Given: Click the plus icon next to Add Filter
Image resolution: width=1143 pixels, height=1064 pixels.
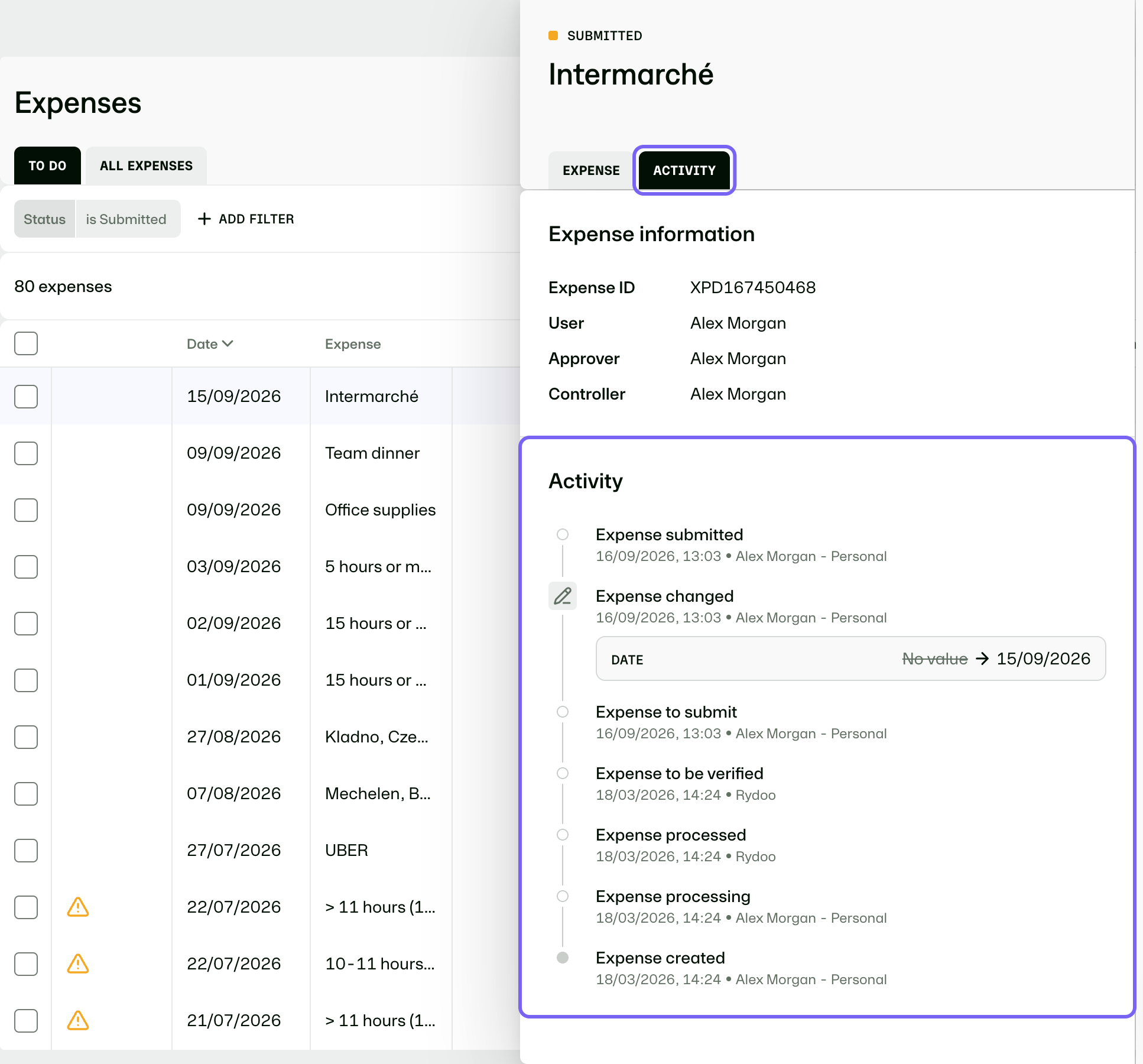Looking at the screenshot, I should pyautogui.click(x=204, y=219).
